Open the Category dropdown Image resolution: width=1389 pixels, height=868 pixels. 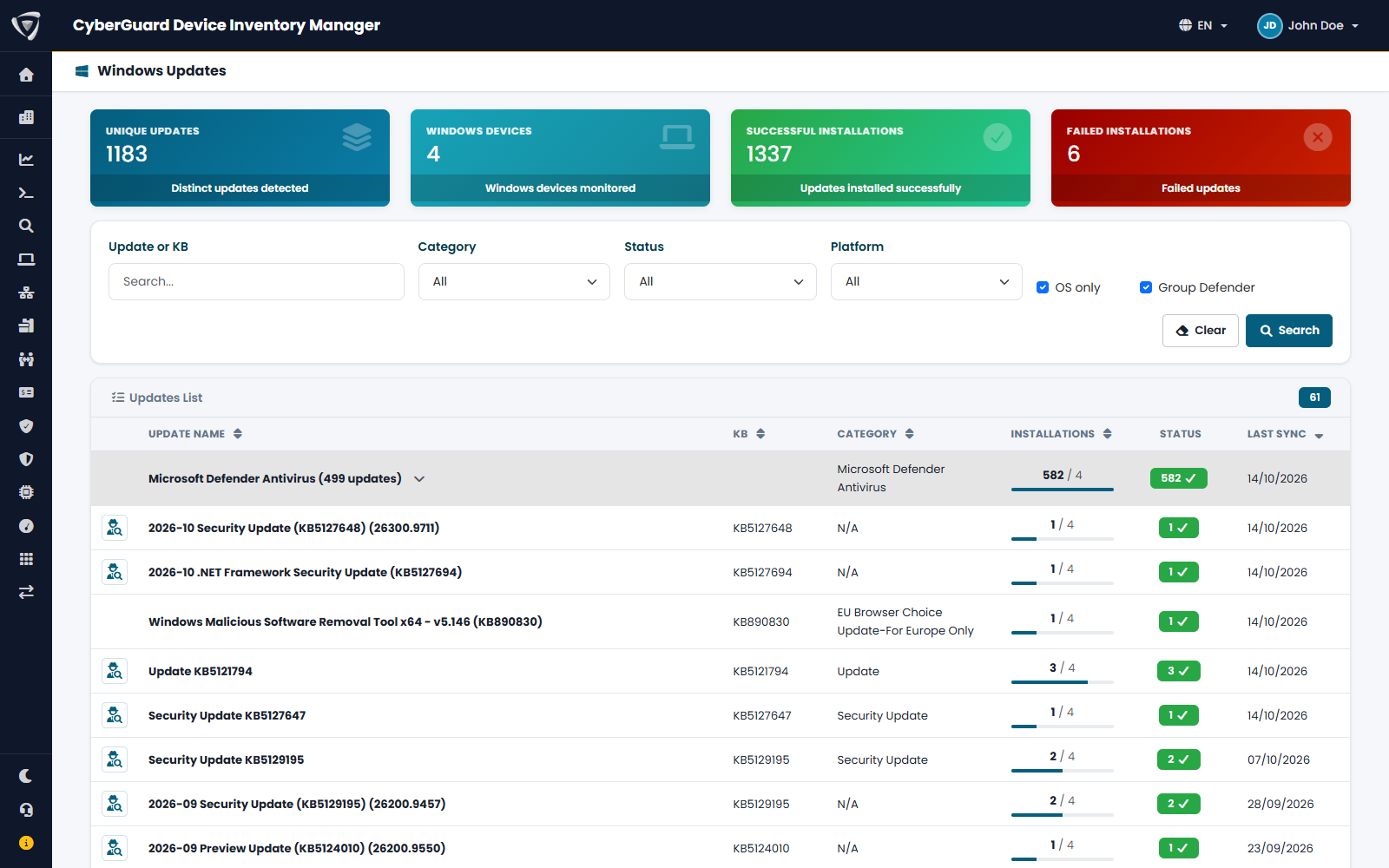pos(514,281)
